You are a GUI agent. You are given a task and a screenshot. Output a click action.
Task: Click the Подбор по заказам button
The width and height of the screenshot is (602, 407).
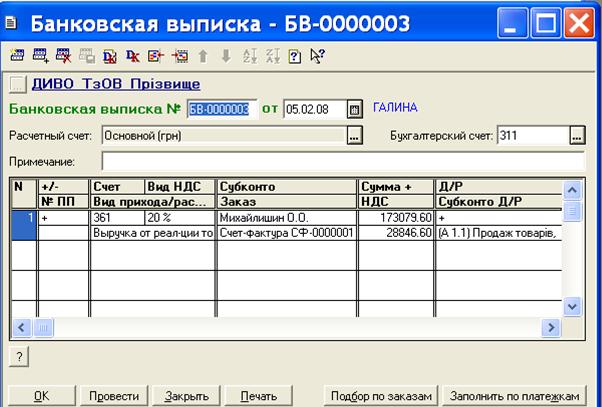[381, 396]
